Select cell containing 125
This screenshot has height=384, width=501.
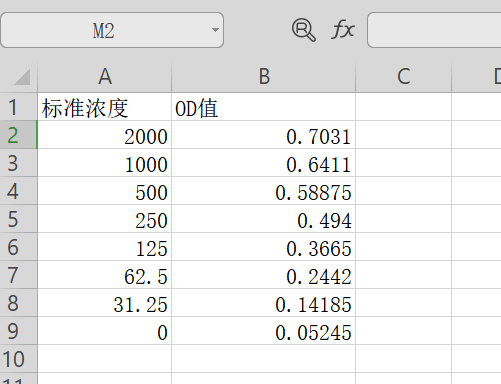click(x=105, y=247)
